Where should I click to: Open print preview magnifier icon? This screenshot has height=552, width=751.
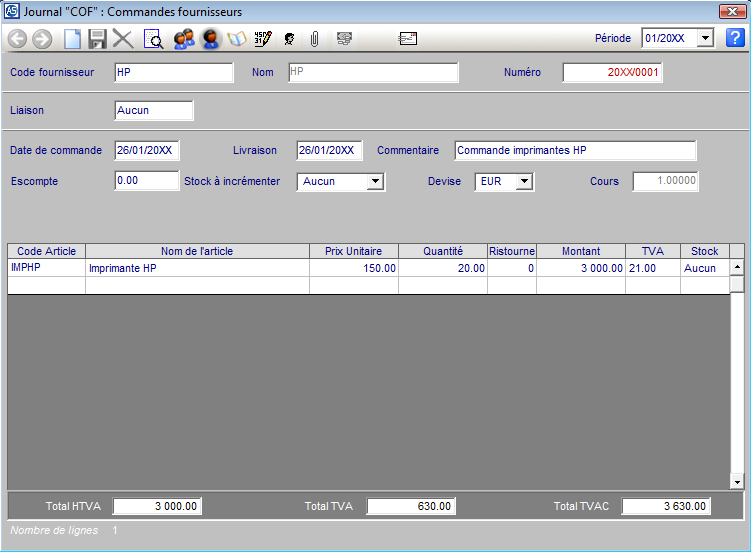[154, 39]
